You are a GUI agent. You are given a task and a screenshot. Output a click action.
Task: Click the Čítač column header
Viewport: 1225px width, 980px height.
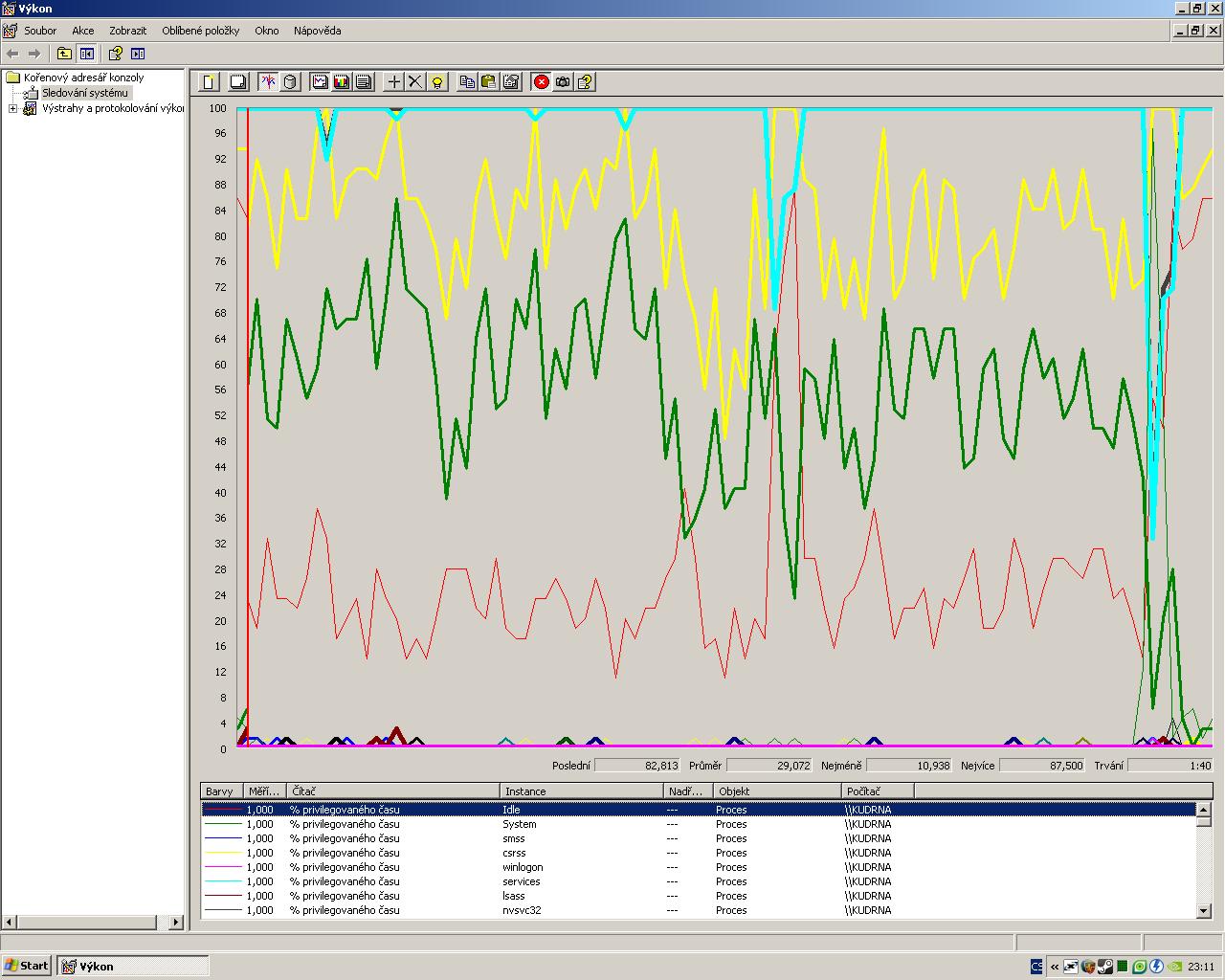point(393,791)
